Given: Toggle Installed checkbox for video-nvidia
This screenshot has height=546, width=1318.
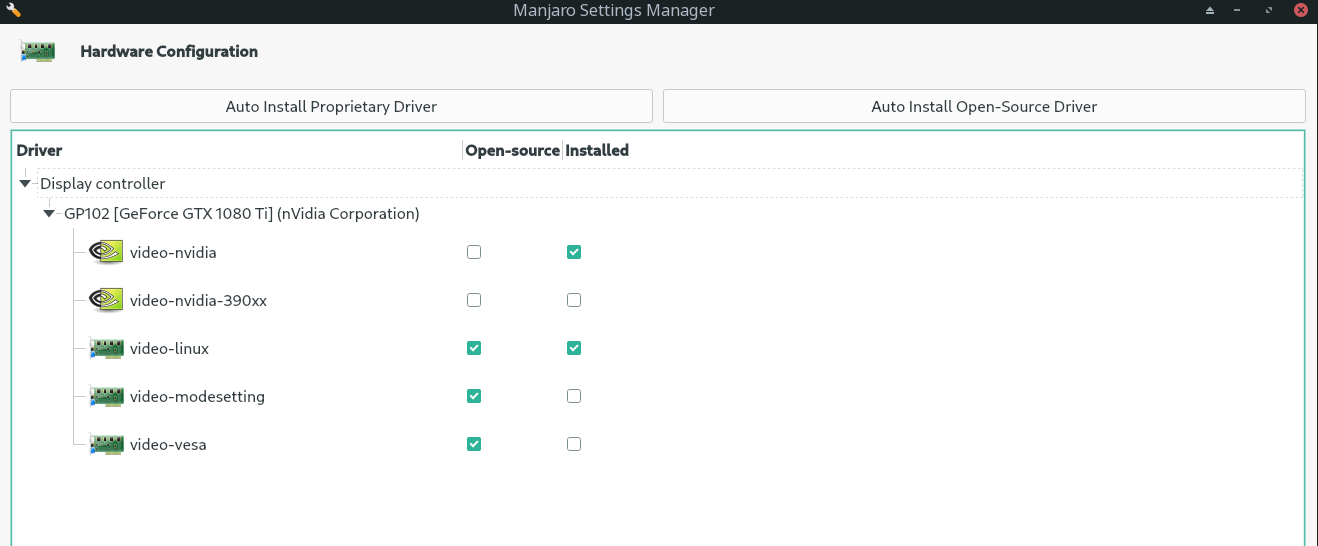Looking at the screenshot, I should pyautogui.click(x=574, y=252).
